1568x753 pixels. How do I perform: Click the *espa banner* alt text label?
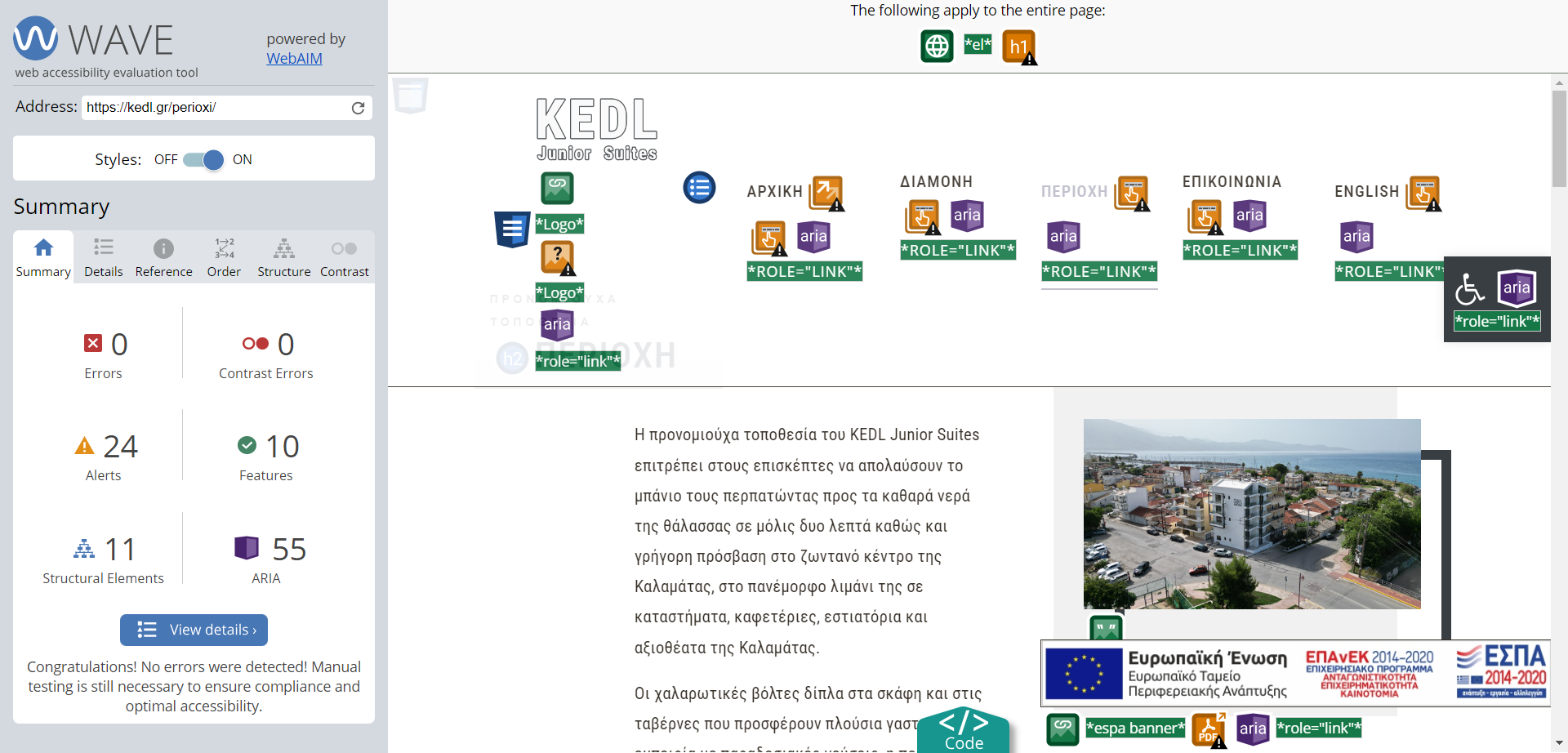[1135, 728]
